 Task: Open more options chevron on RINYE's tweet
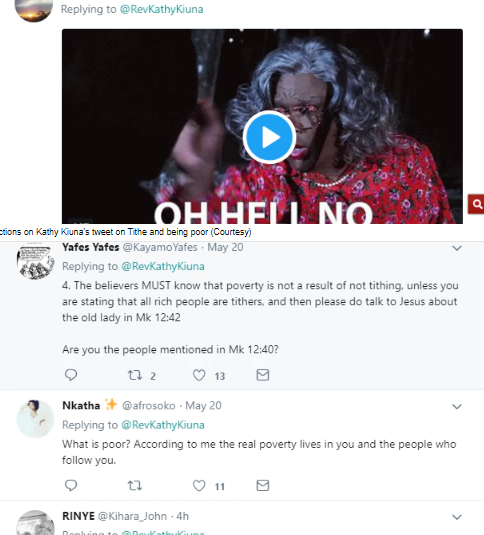tap(457, 517)
